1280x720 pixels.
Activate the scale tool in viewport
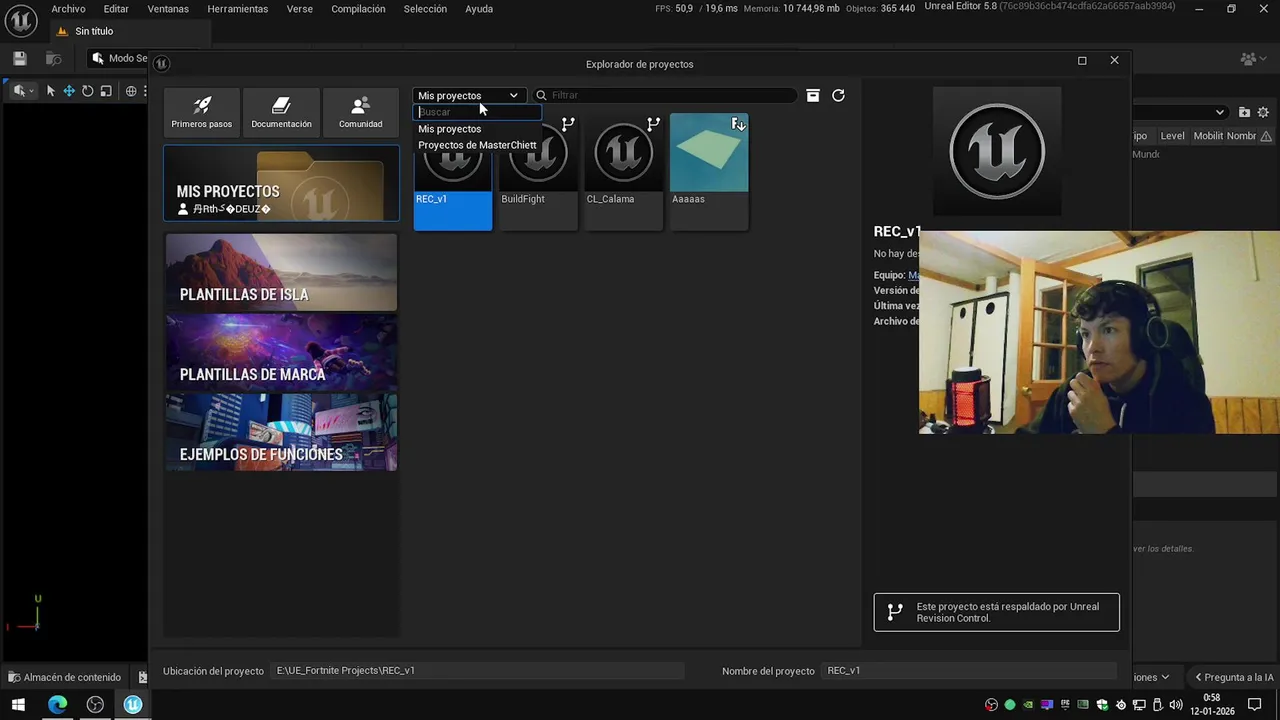106,91
